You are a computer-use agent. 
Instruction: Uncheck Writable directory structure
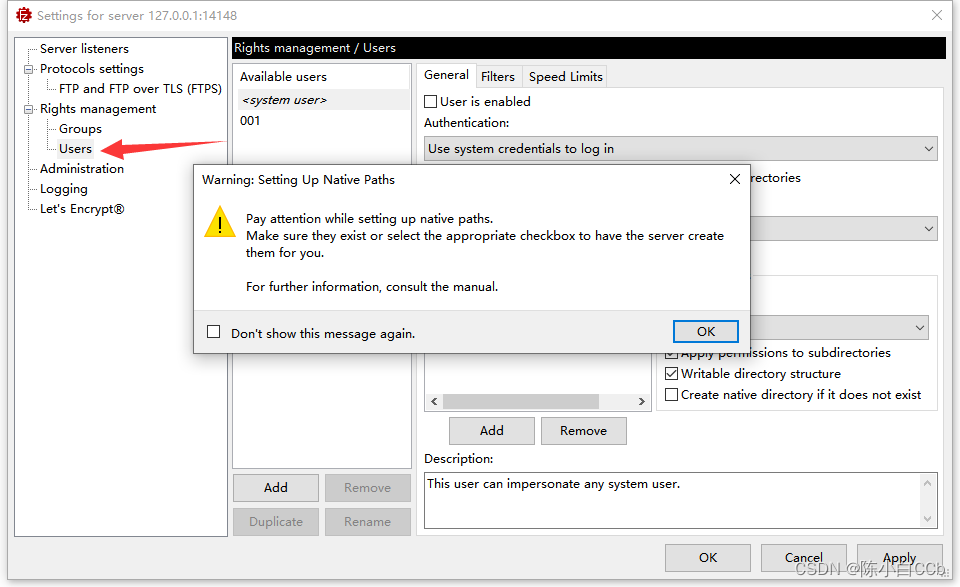point(672,373)
